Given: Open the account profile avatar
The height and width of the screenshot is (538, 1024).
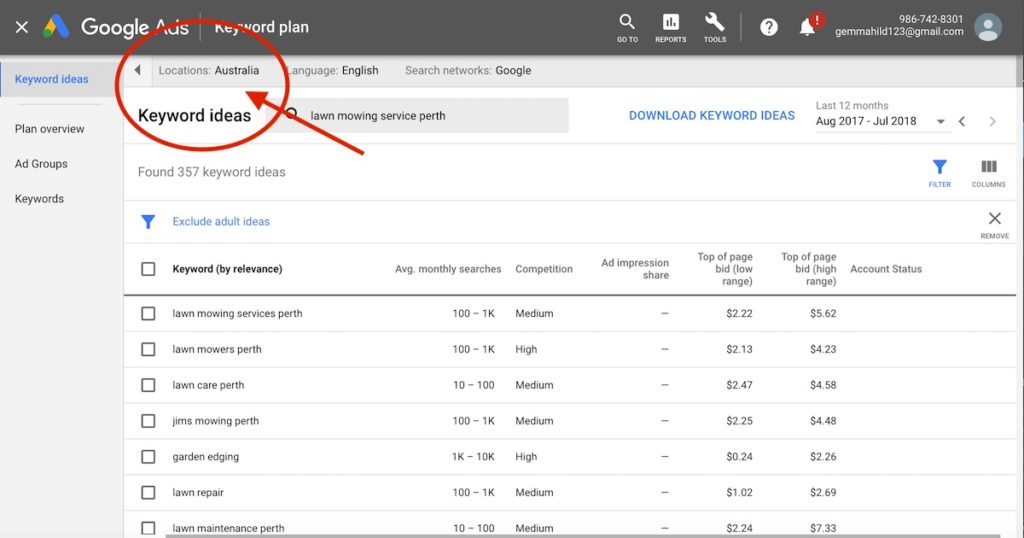Looking at the screenshot, I should pyautogui.click(x=987, y=27).
